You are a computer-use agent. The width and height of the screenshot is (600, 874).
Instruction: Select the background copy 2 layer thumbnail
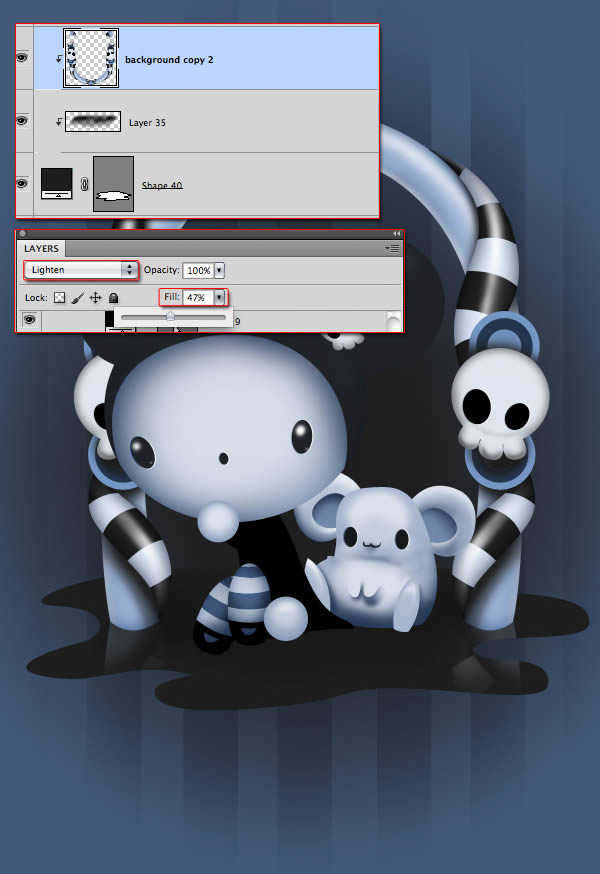(91, 58)
